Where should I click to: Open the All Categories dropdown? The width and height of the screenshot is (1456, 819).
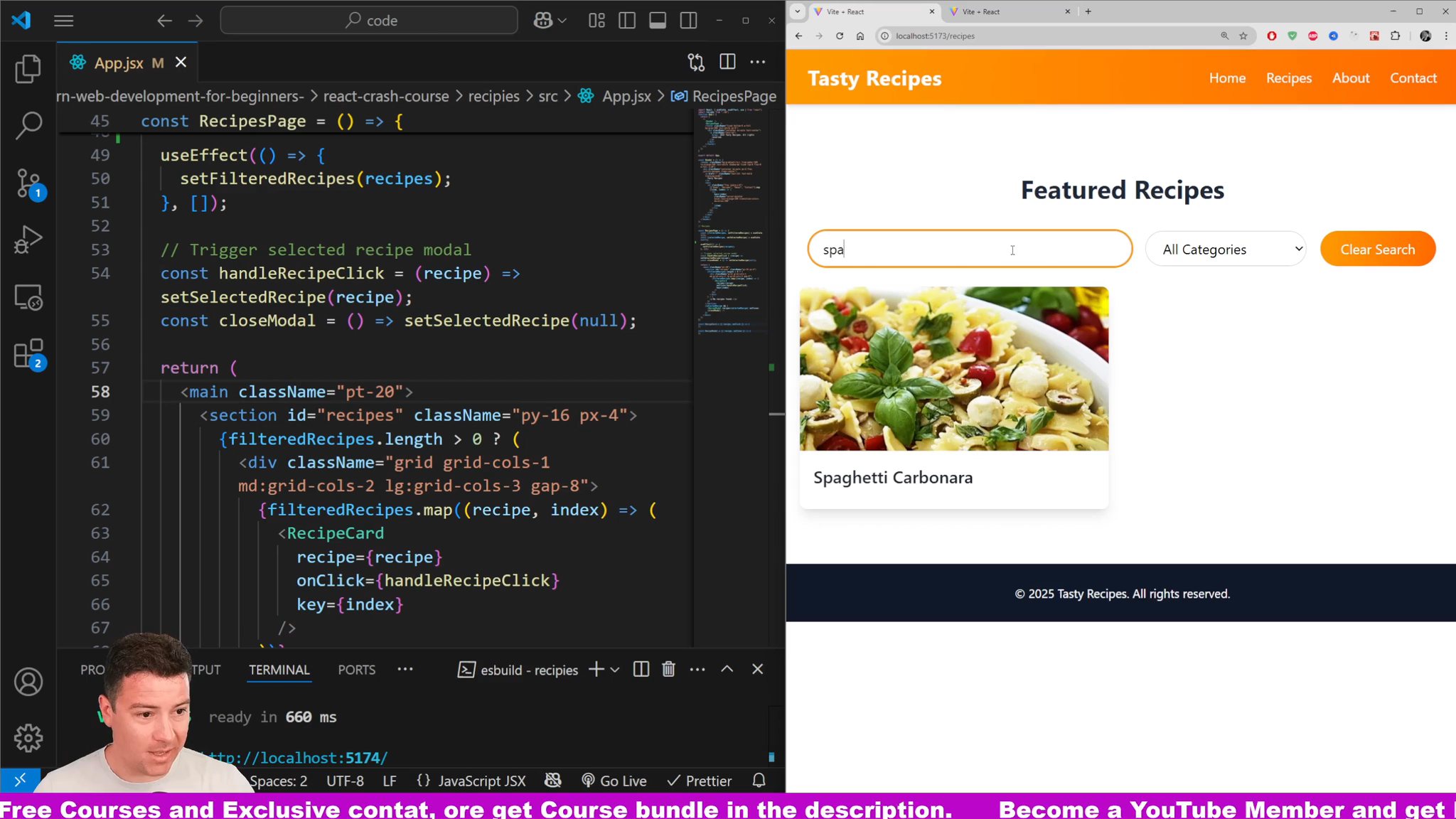coord(1226,250)
